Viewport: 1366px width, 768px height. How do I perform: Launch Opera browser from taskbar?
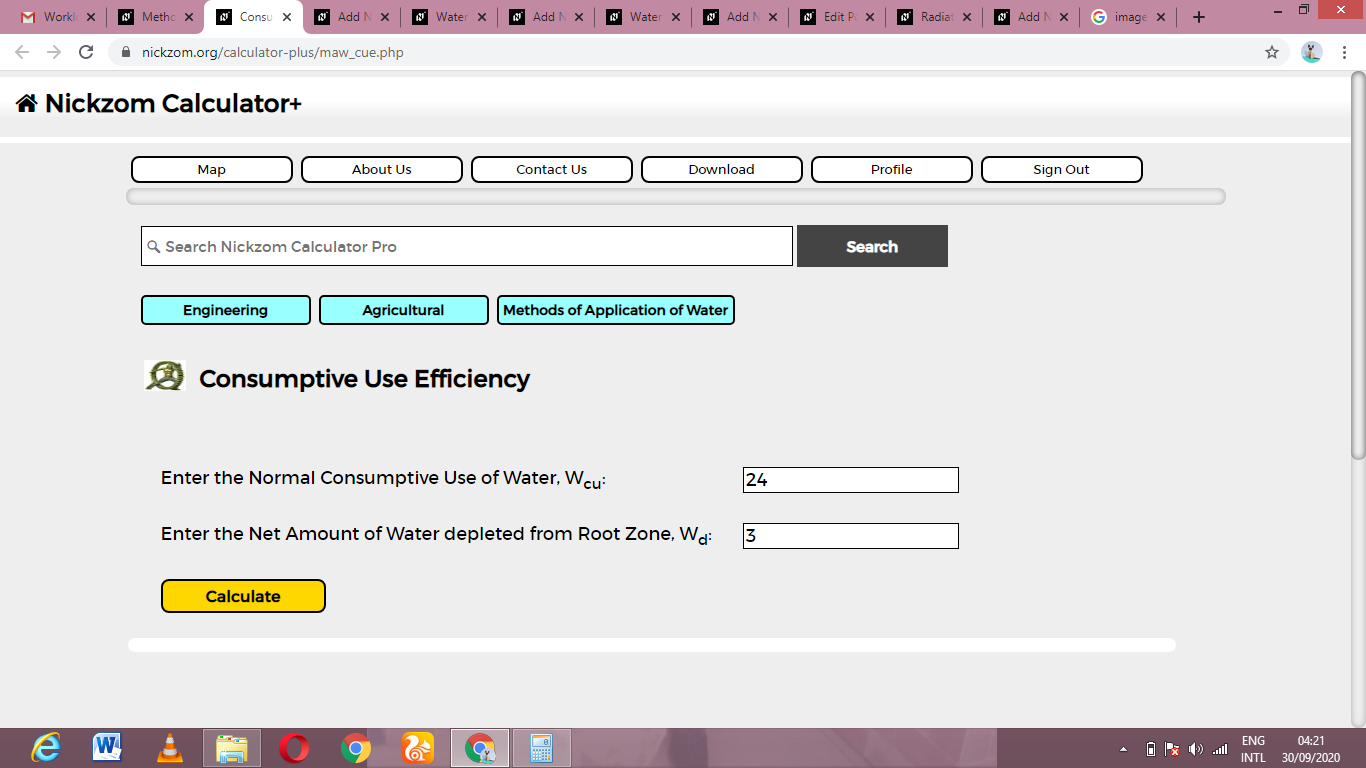[294, 748]
